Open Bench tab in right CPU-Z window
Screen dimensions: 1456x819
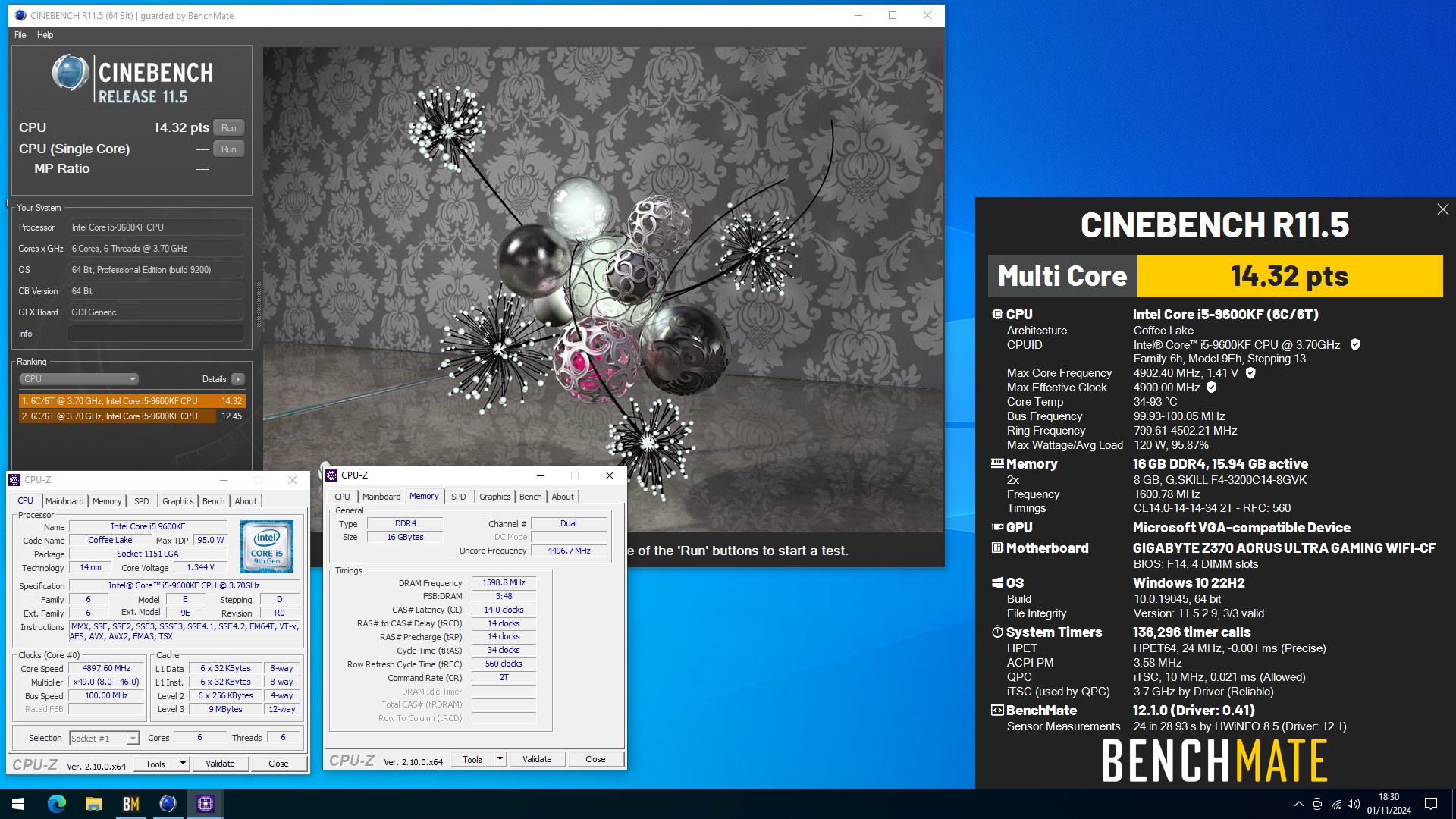tap(531, 497)
